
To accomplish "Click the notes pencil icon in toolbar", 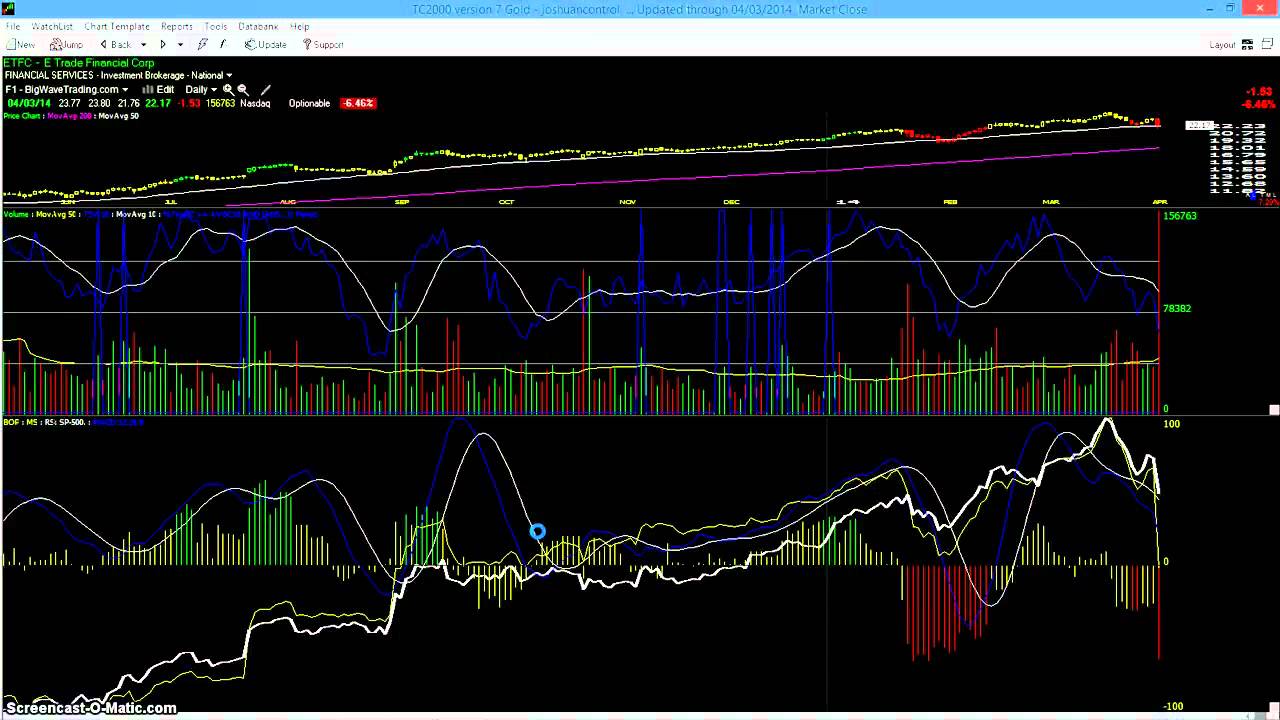I will click(202, 44).
